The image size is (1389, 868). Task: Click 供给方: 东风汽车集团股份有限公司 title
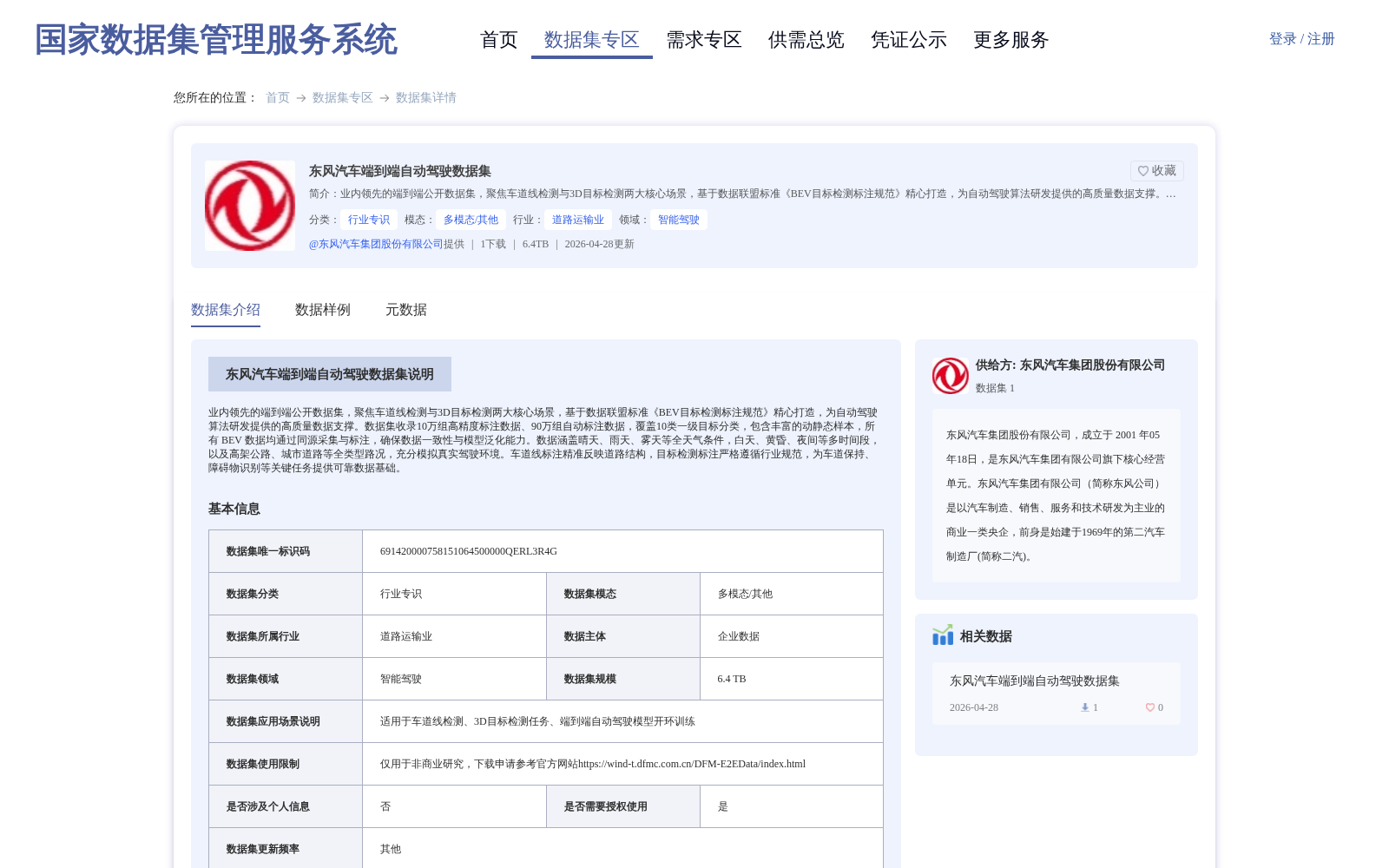coord(1070,365)
